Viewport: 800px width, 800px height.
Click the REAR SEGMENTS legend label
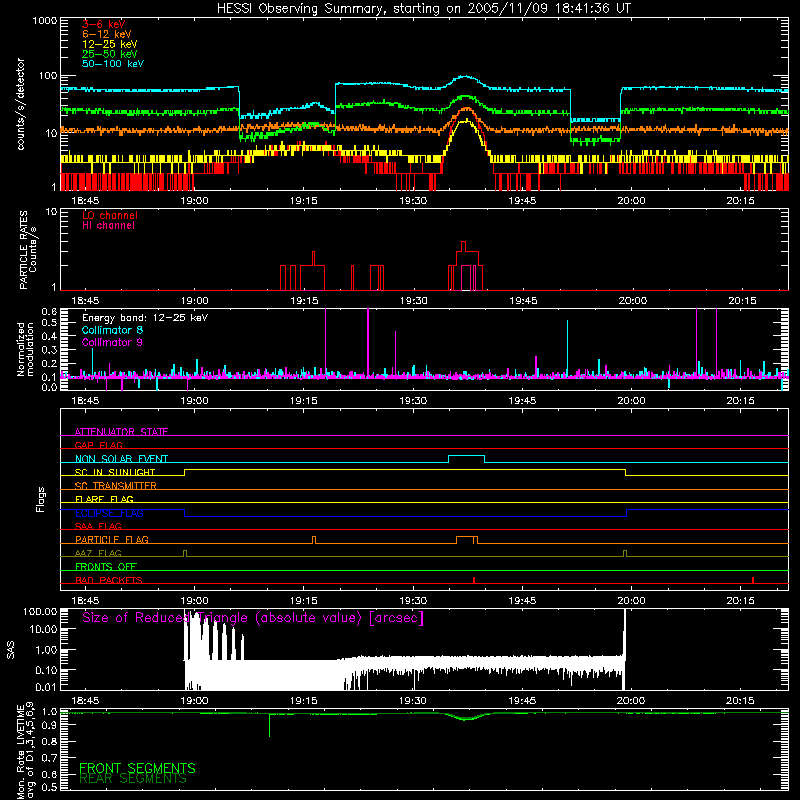pos(133,779)
